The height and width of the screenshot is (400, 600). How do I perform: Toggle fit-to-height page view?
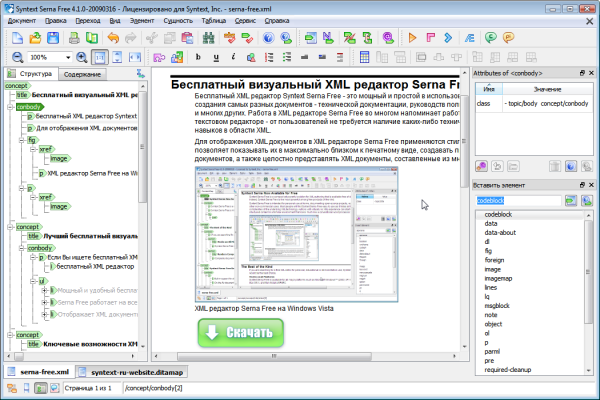pos(117,57)
